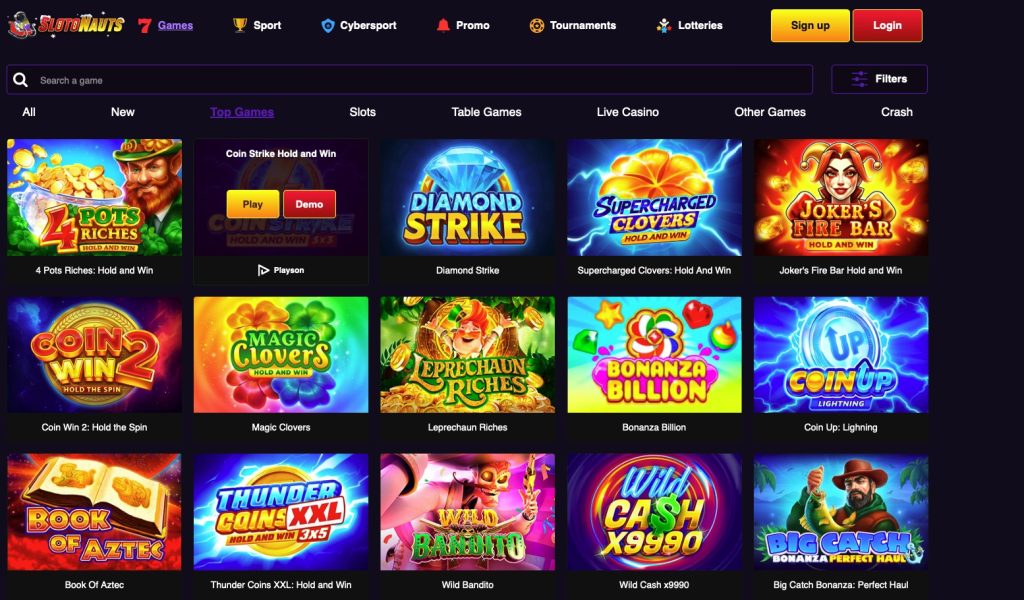Open the Diamond Strike game thumbnail

(468, 197)
